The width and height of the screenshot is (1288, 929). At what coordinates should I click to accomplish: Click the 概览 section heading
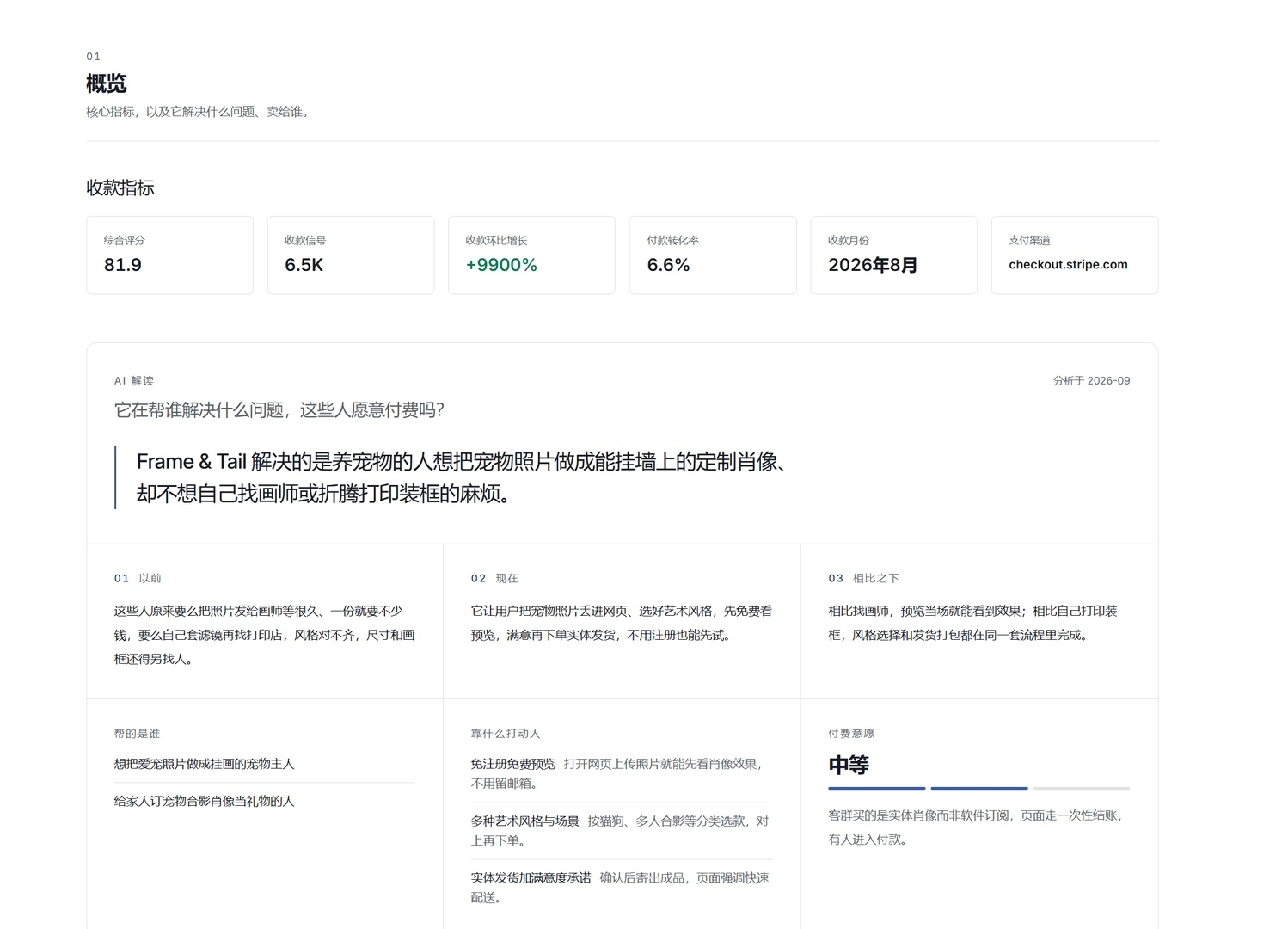tap(107, 83)
